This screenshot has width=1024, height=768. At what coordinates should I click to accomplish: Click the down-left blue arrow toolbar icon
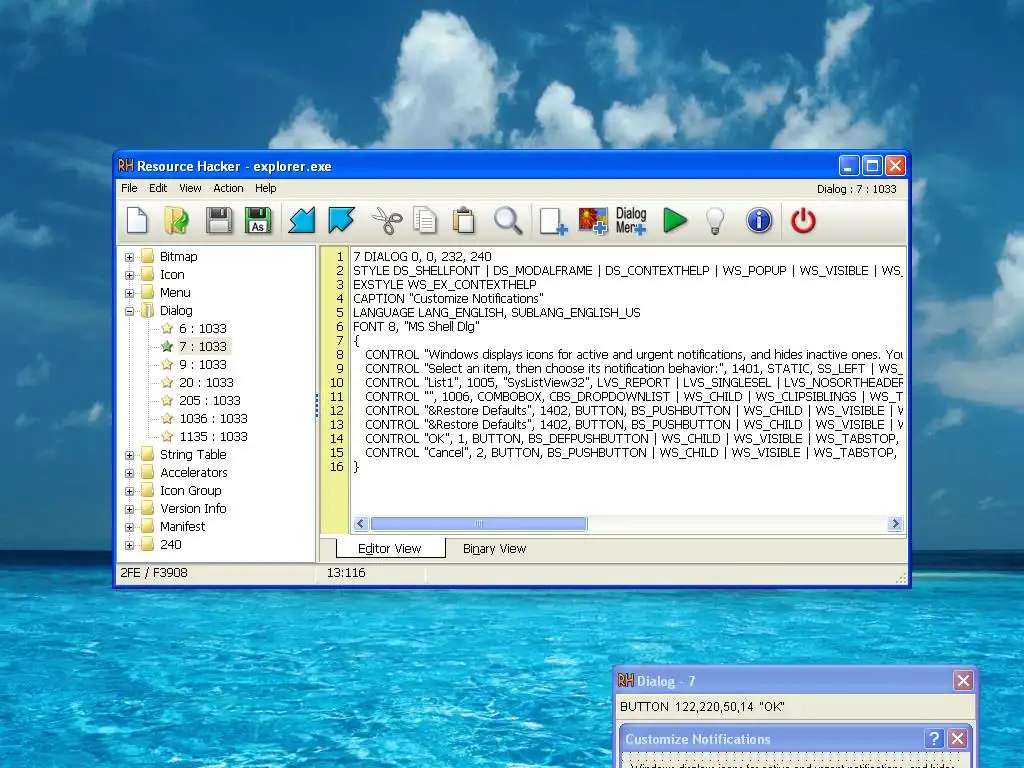[302, 220]
